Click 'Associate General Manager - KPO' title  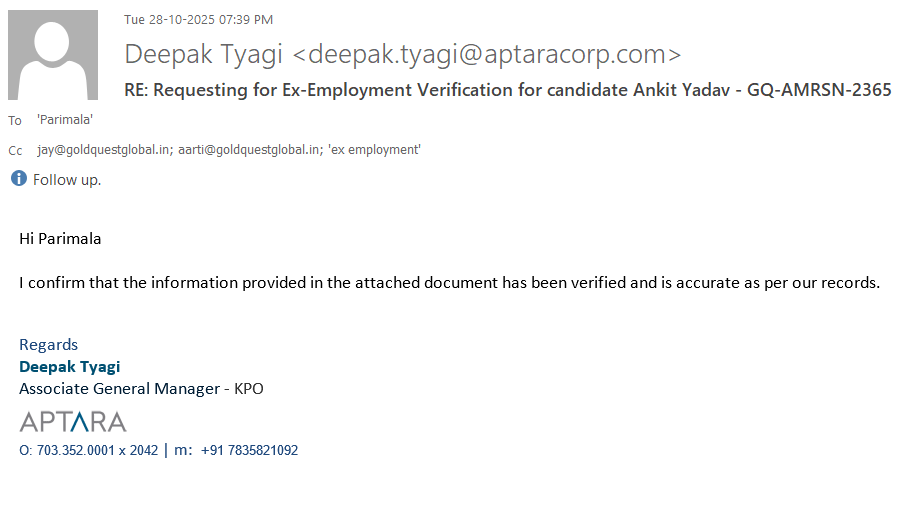[141, 388]
